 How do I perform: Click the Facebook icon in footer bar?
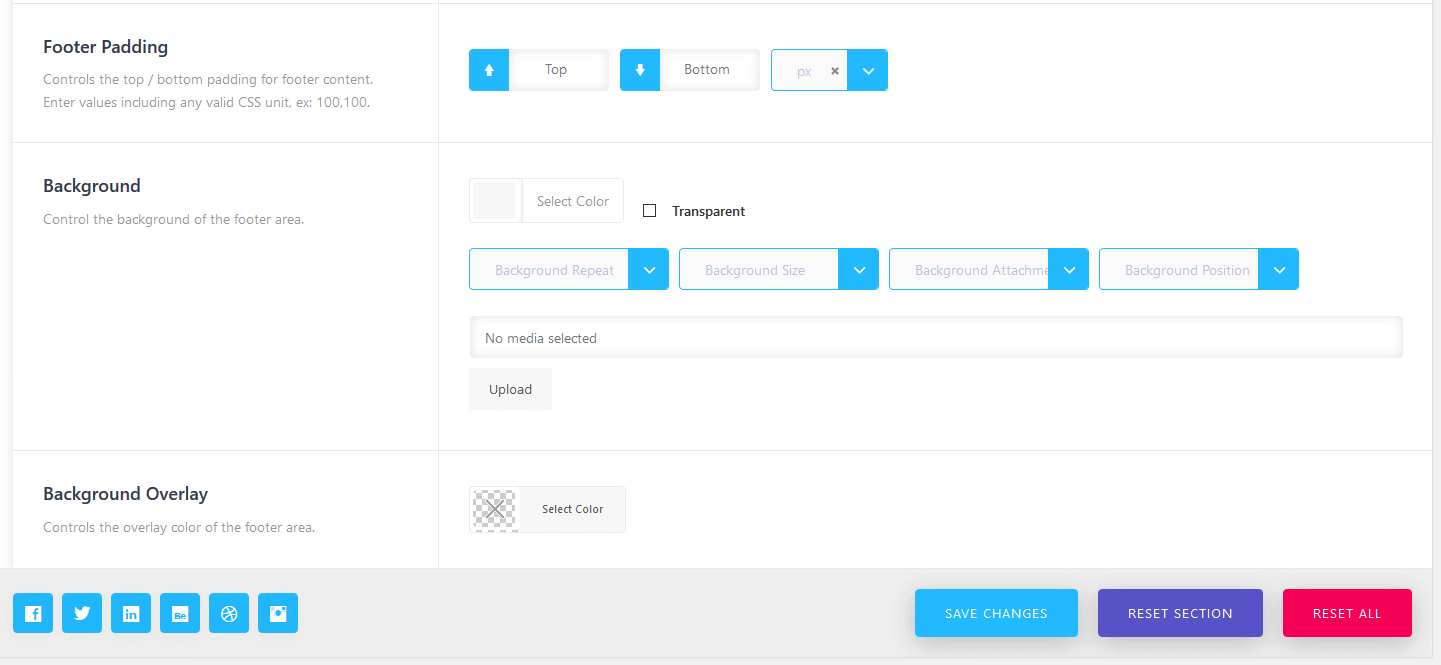point(33,613)
